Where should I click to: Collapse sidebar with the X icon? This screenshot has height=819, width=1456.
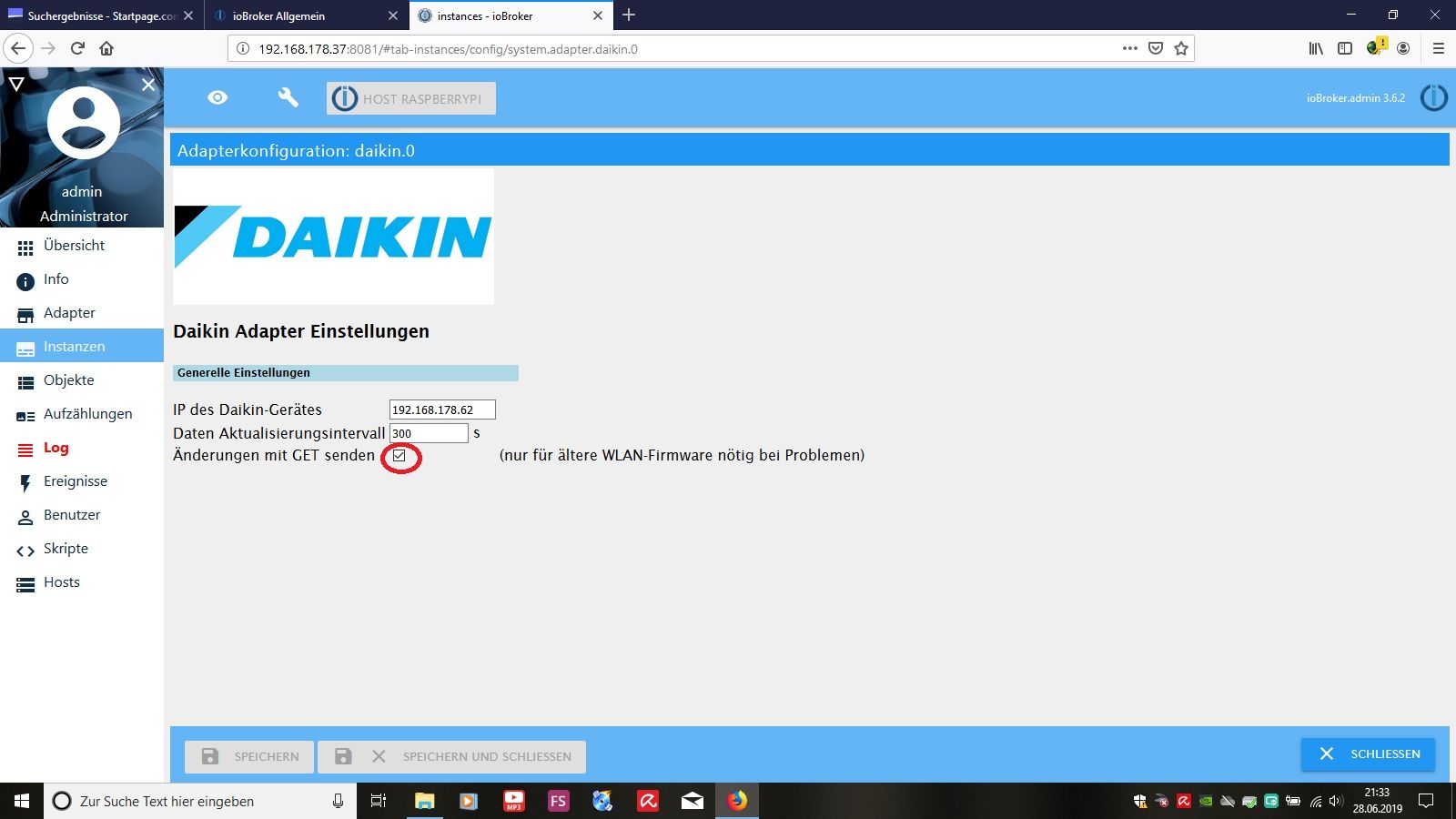pos(148,84)
